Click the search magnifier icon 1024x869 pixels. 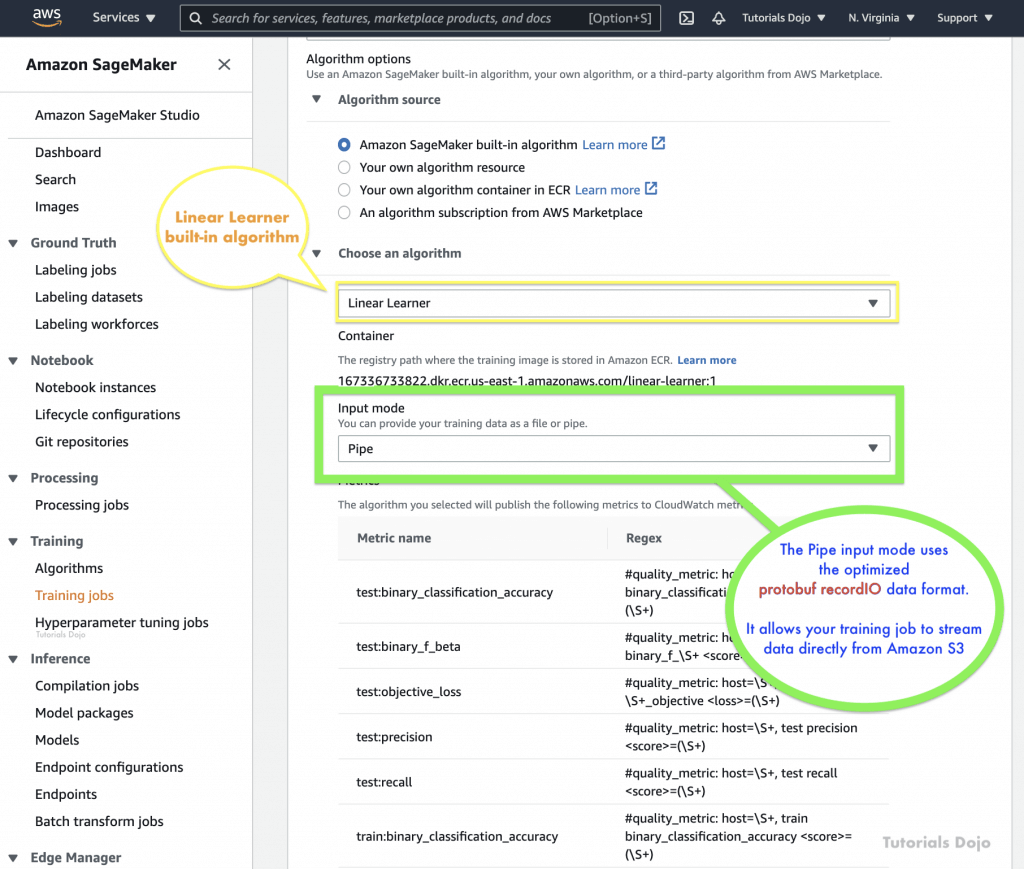(x=195, y=18)
